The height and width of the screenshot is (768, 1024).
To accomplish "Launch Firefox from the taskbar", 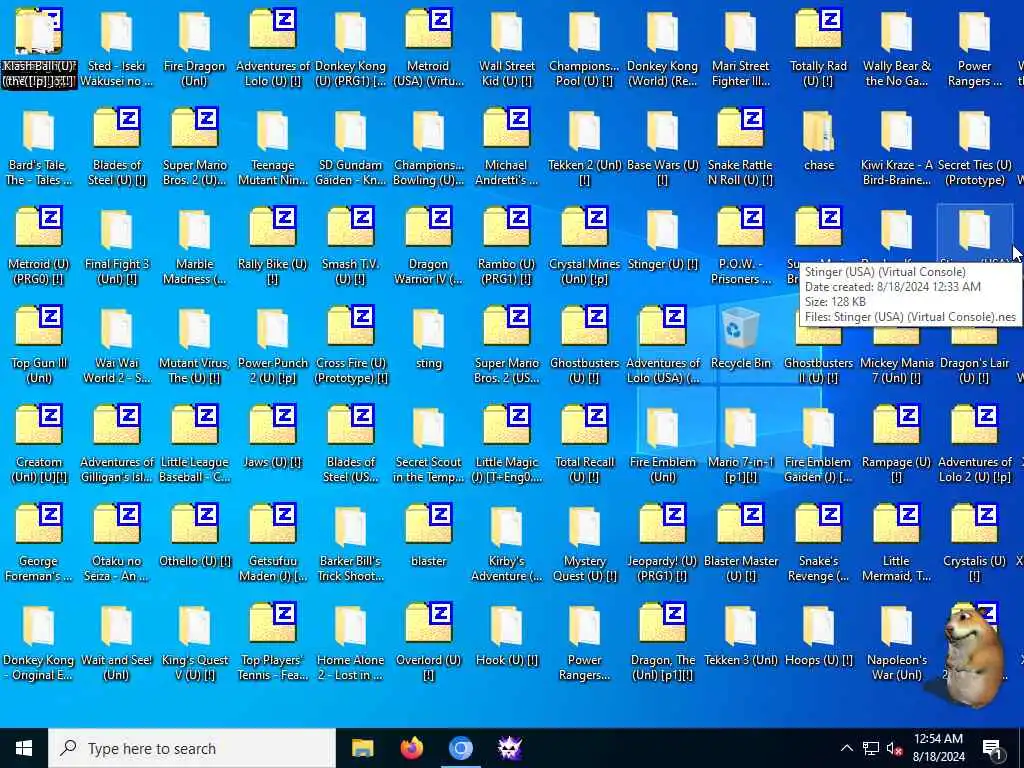I will [411, 748].
